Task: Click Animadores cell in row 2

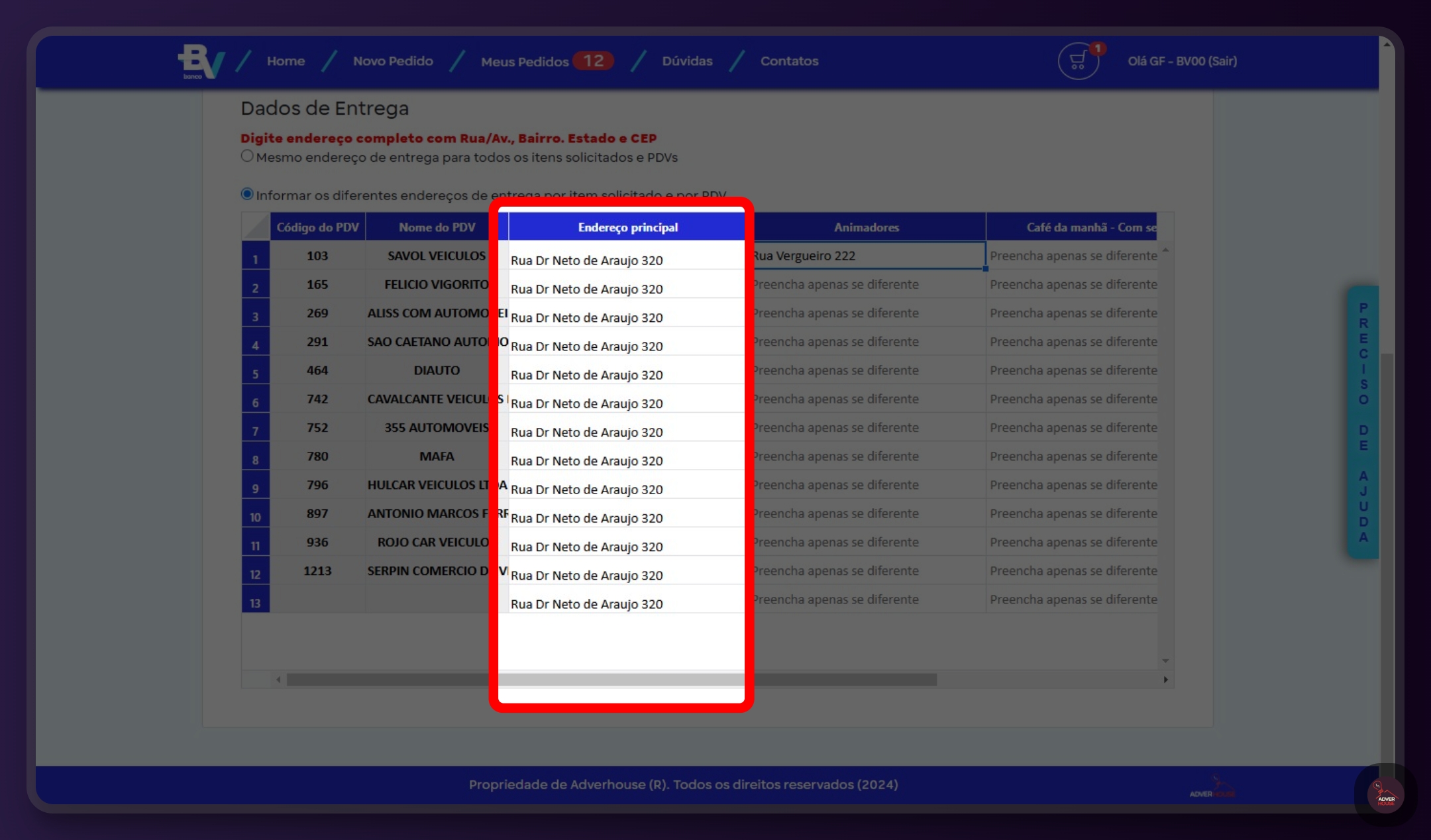Action: (867, 284)
